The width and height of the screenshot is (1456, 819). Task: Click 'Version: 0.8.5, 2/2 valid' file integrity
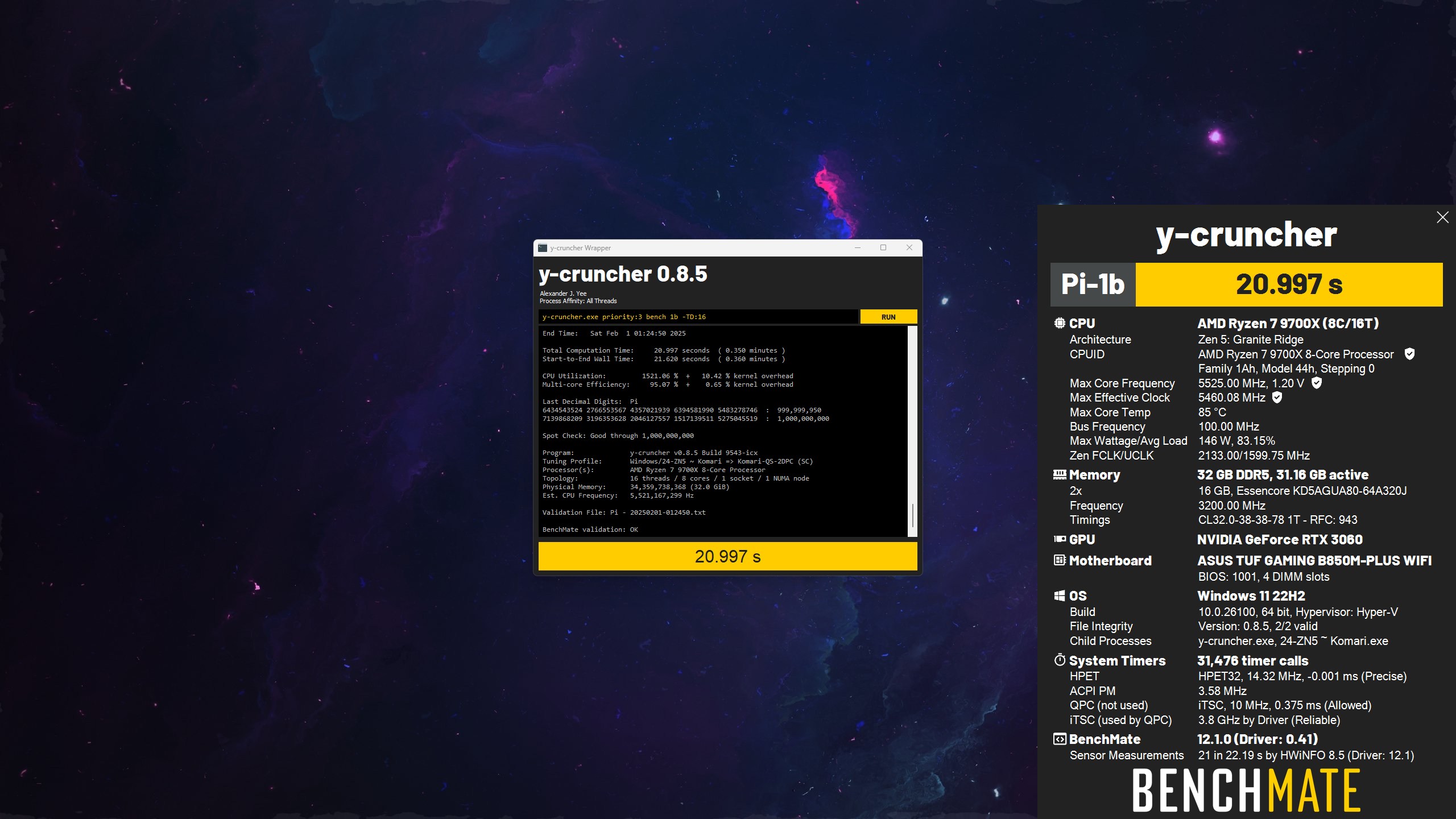(1258, 626)
